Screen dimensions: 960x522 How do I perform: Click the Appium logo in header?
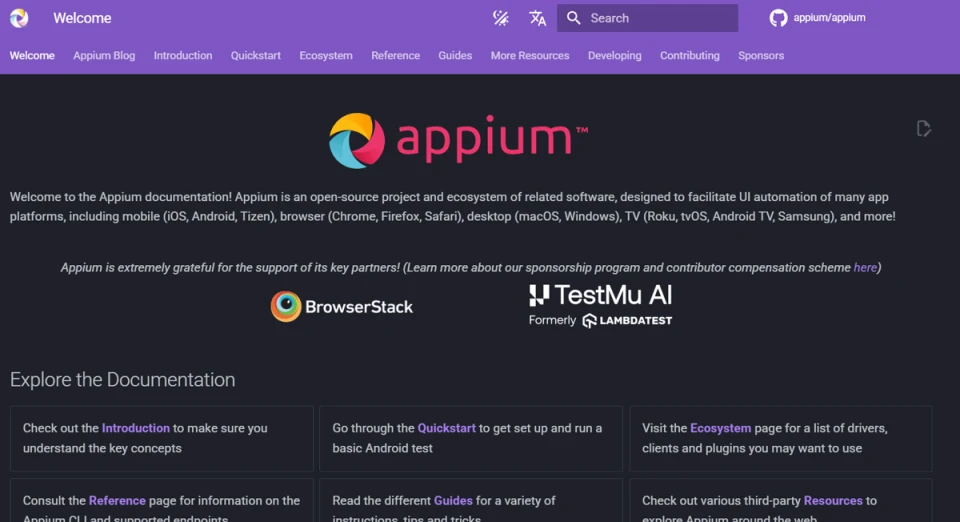click(x=19, y=18)
